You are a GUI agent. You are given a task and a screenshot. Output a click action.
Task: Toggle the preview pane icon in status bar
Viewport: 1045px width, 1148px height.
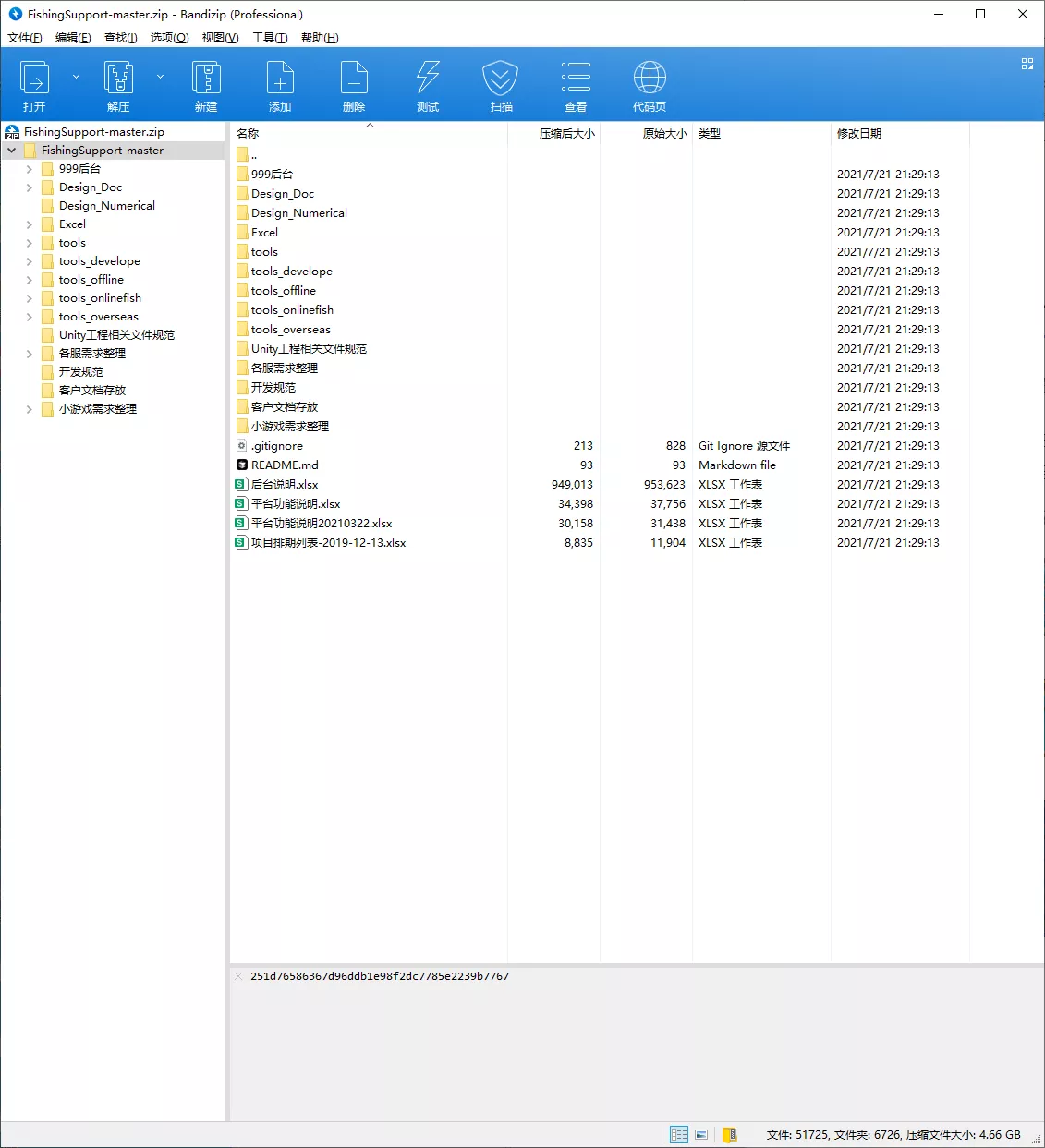coord(702,1134)
